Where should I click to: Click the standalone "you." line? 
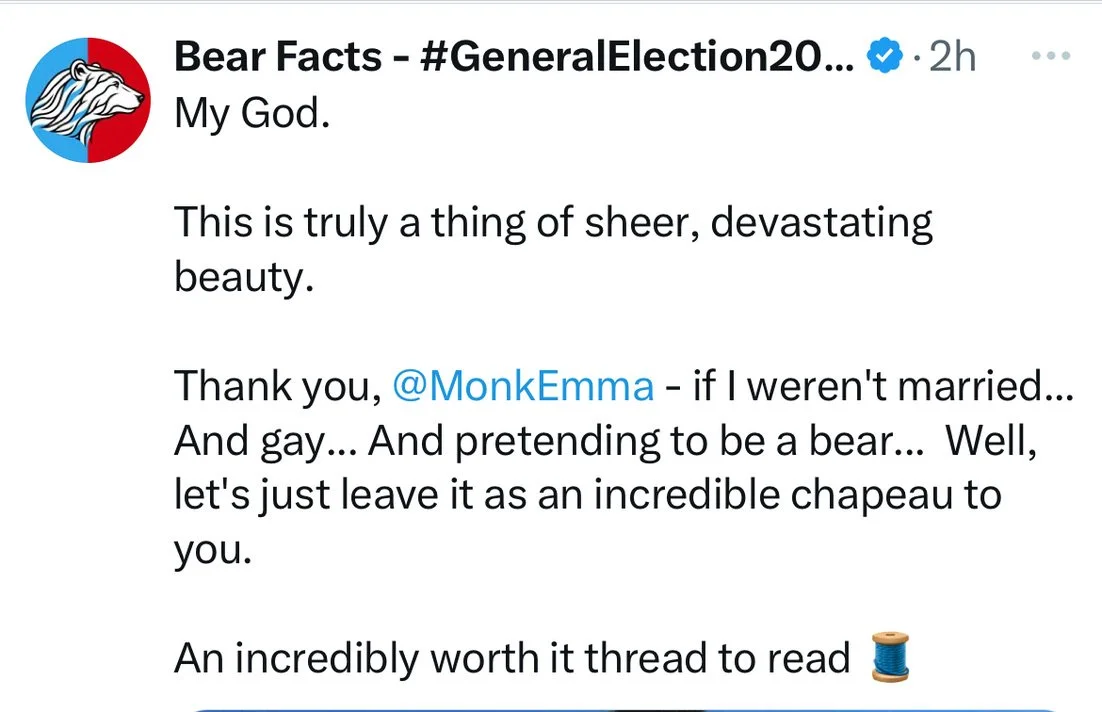pos(208,549)
